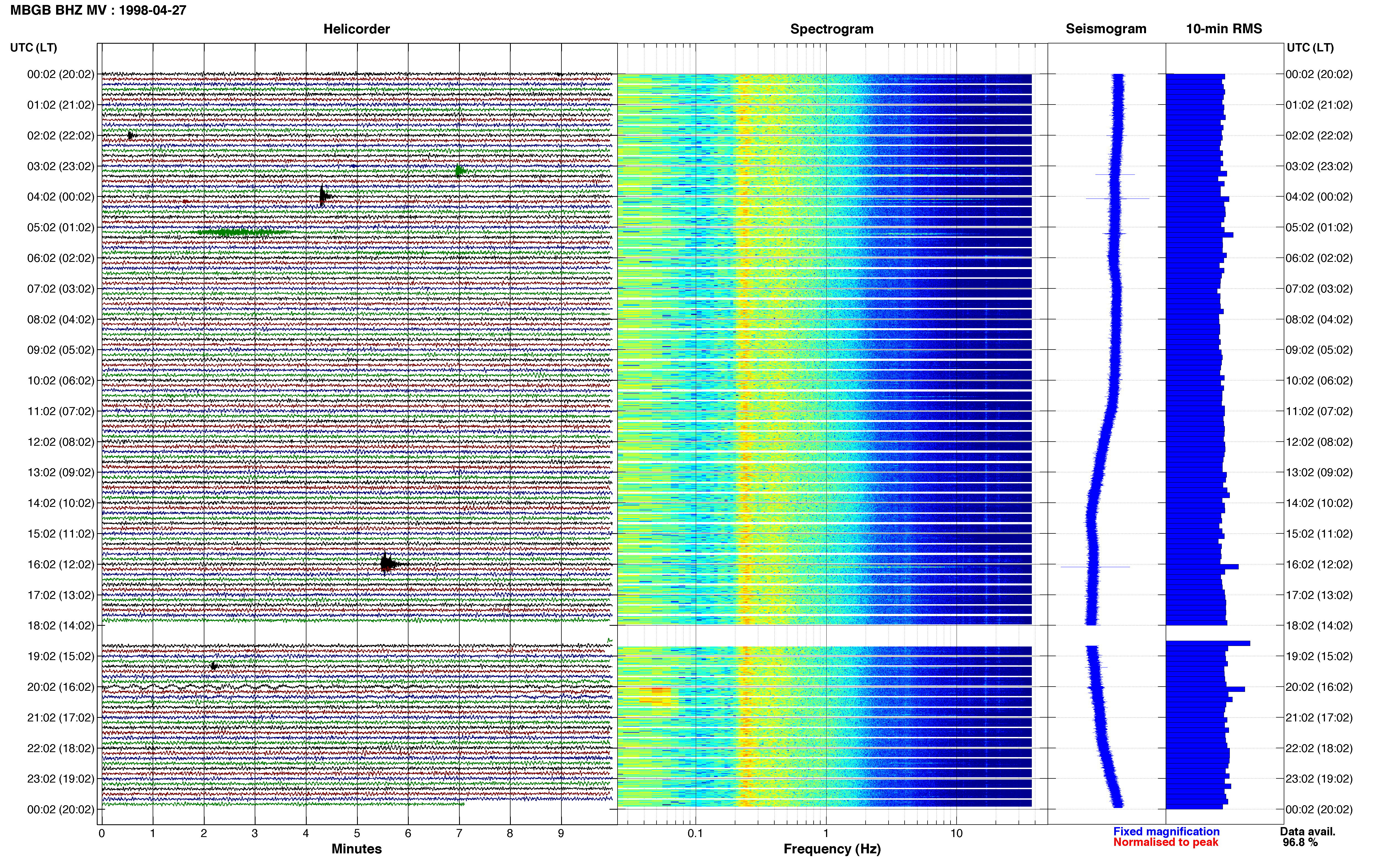
Task: Click the 09:02 (05:02) label beside the RMS panel
Action: (x=1319, y=350)
